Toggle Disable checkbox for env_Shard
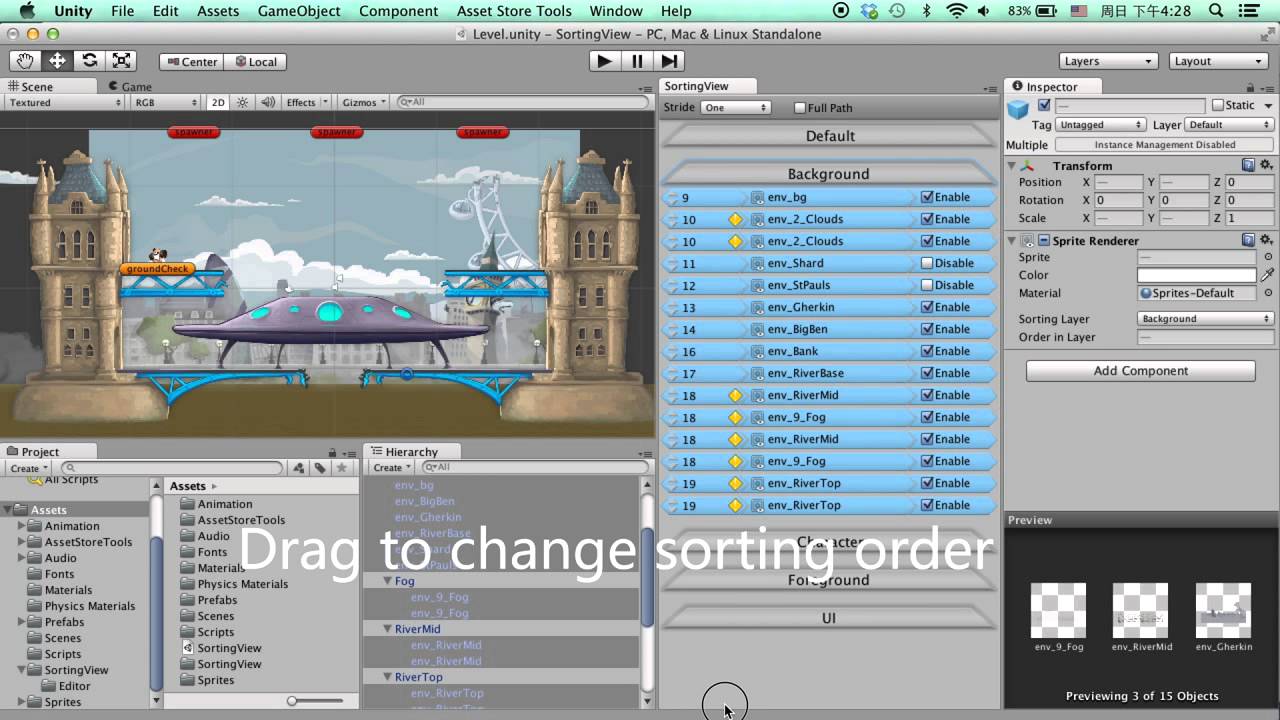The width and height of the screenshot is (1280, 720). coord(927,263)
